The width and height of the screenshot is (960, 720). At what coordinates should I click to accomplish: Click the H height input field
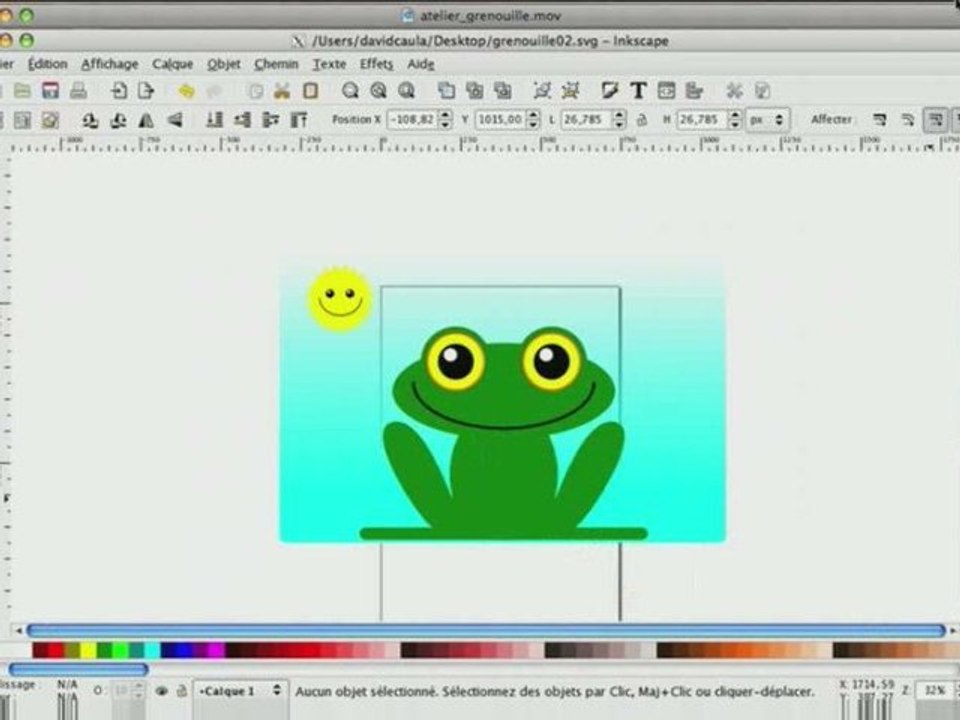coord(703,119)
